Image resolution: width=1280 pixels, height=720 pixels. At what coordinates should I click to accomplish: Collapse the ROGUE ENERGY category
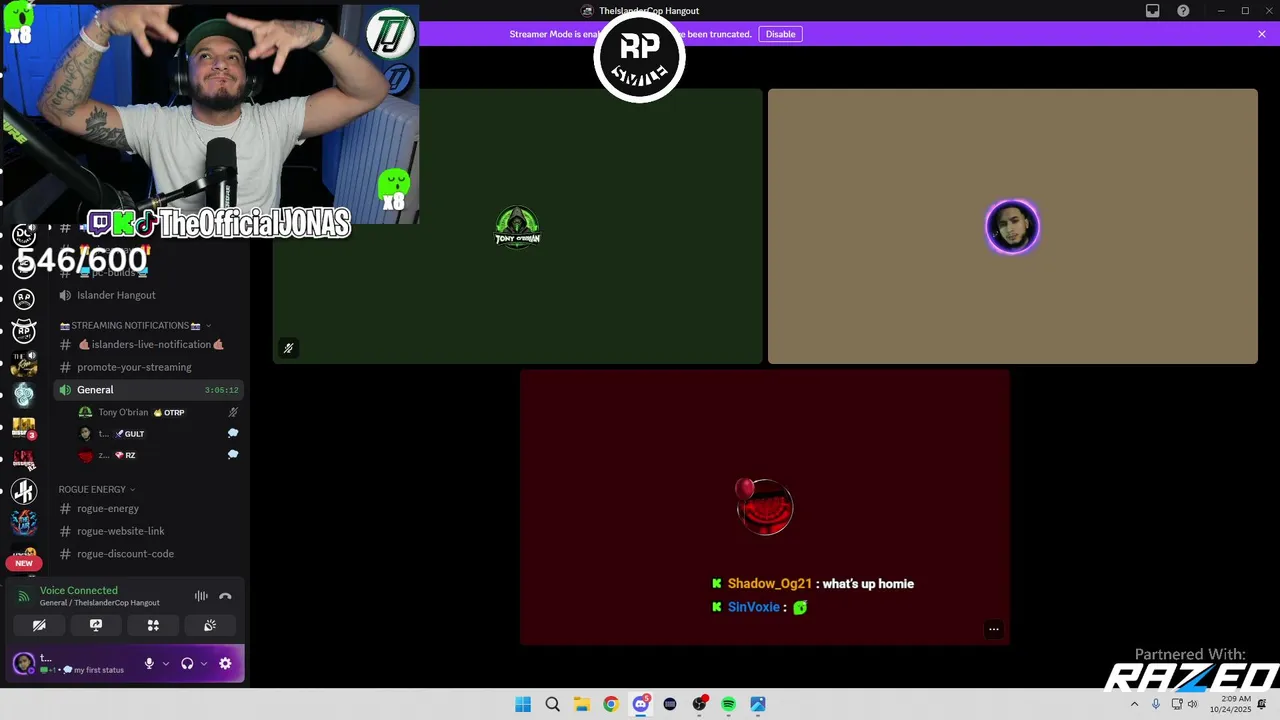(96, 489)
